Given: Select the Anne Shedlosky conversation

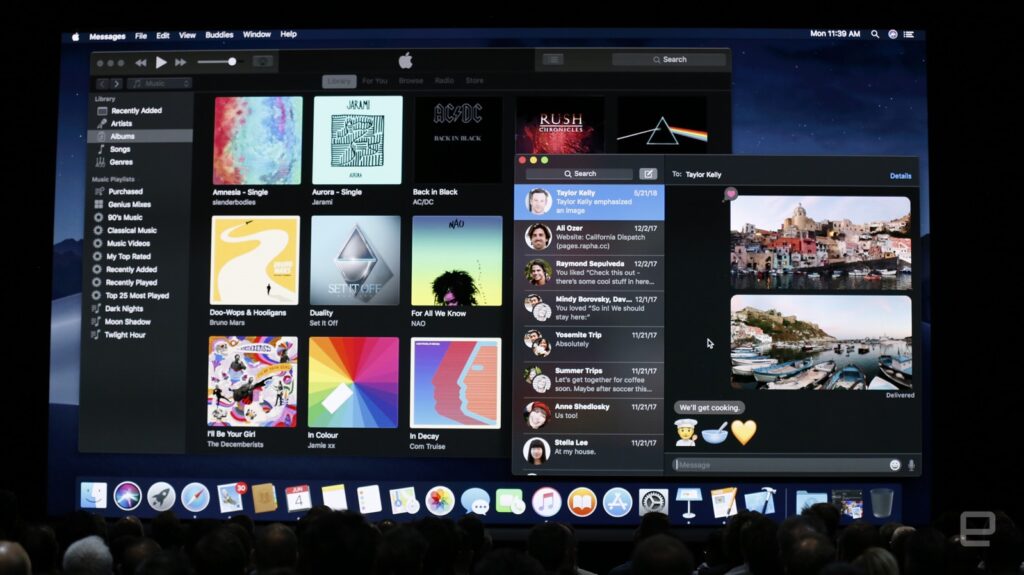Looking at the screenshot, I should [589, 416].
